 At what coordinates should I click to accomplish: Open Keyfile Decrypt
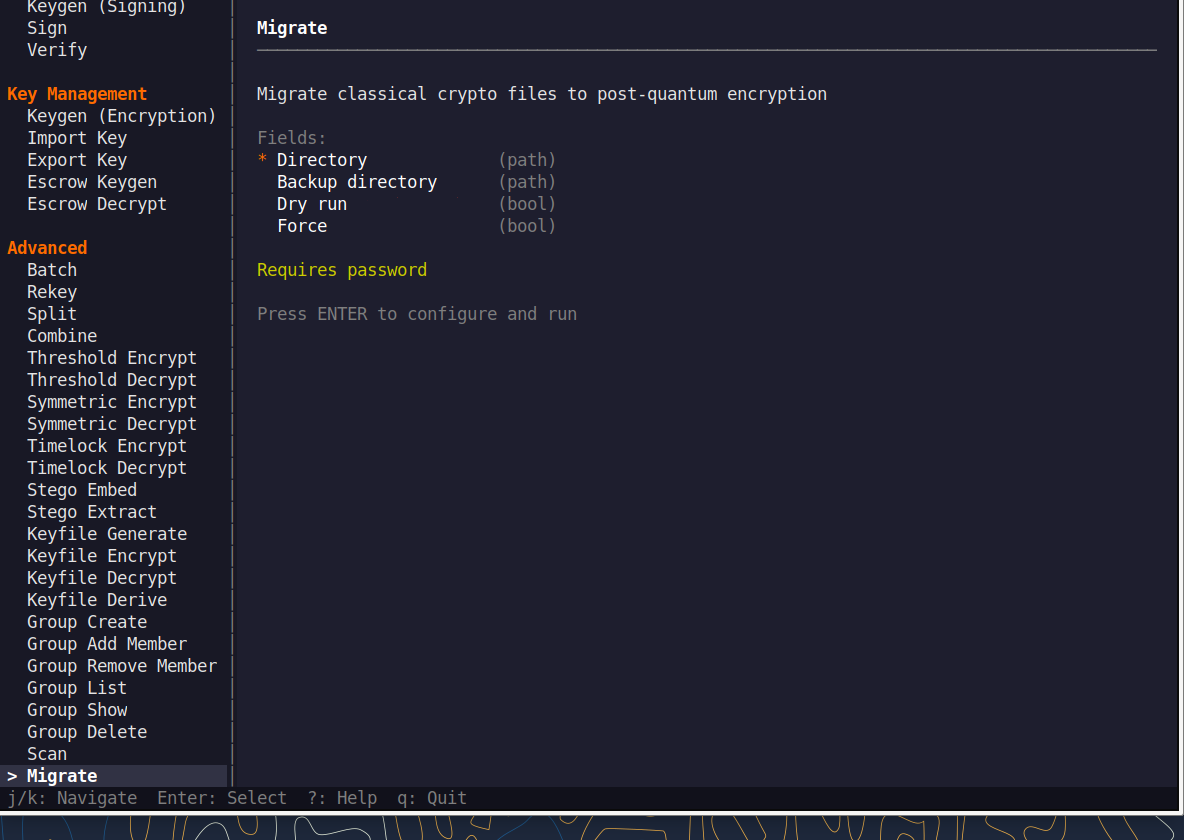tap(102, 577)
